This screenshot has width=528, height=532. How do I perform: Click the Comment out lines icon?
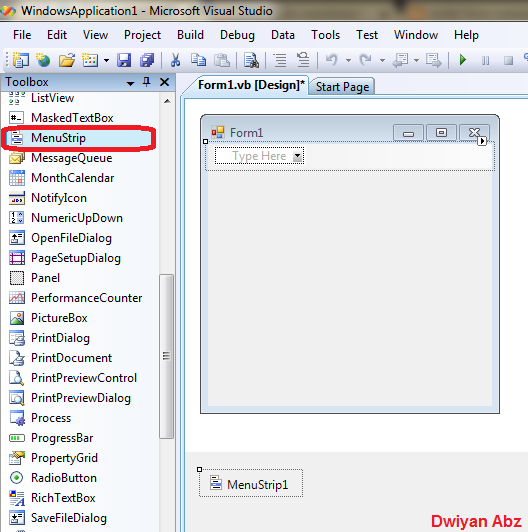click(280, 60)
